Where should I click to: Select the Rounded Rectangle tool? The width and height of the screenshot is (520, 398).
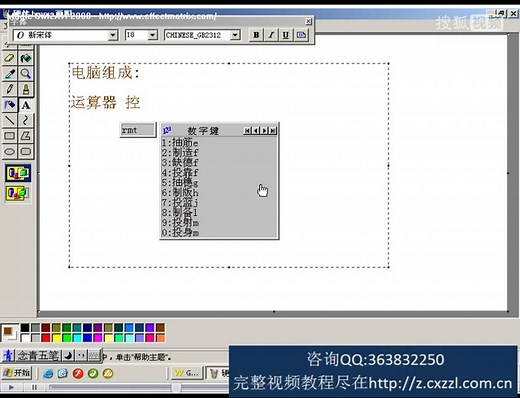point(26,152)
